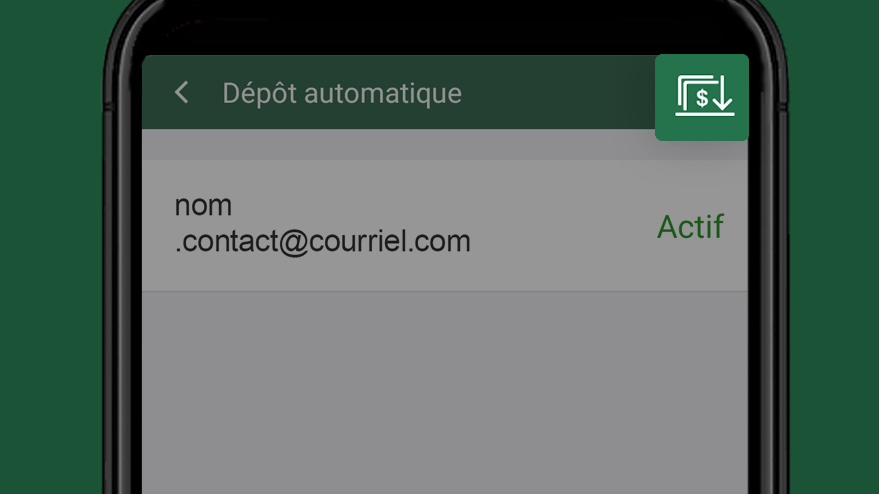Click the stacked bills outline in the deposit icon
The width and height of the screenshot is (879, 494).
691,93
